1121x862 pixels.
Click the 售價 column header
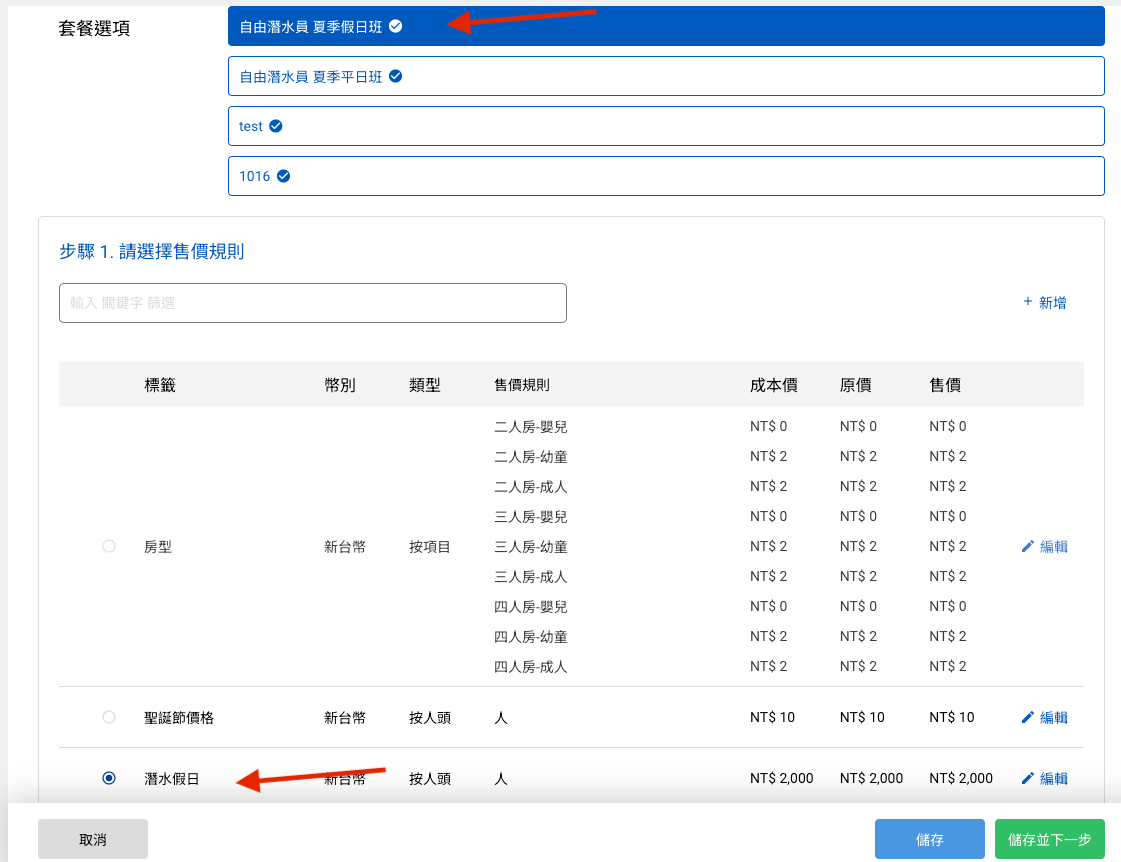(x=945, y=385)
